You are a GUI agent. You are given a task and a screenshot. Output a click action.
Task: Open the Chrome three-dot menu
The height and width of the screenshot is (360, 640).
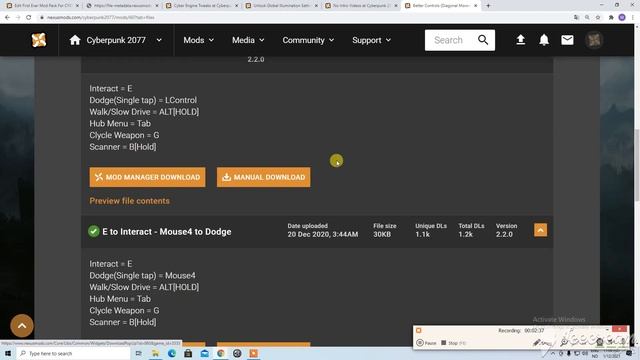[633, 18]
